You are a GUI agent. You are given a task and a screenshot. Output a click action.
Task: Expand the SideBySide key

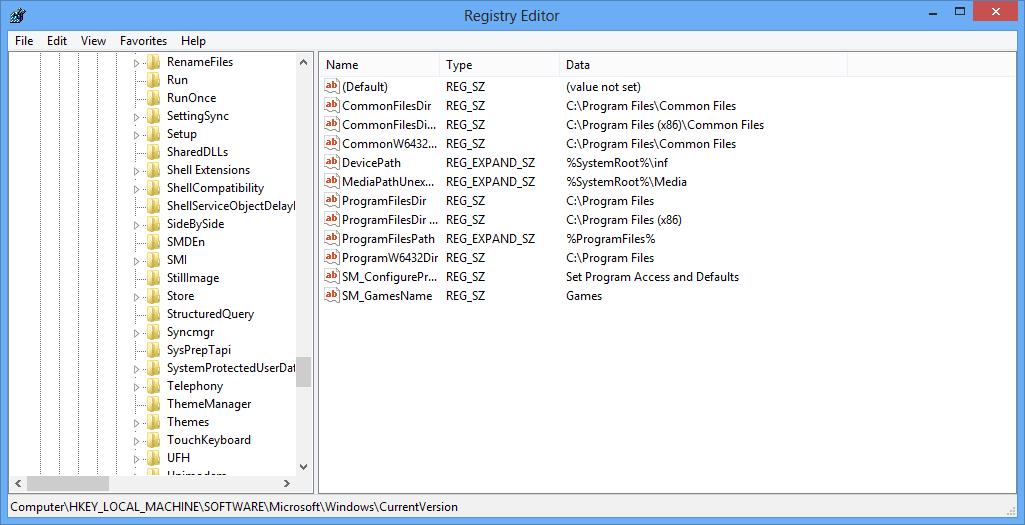point(137,225)
